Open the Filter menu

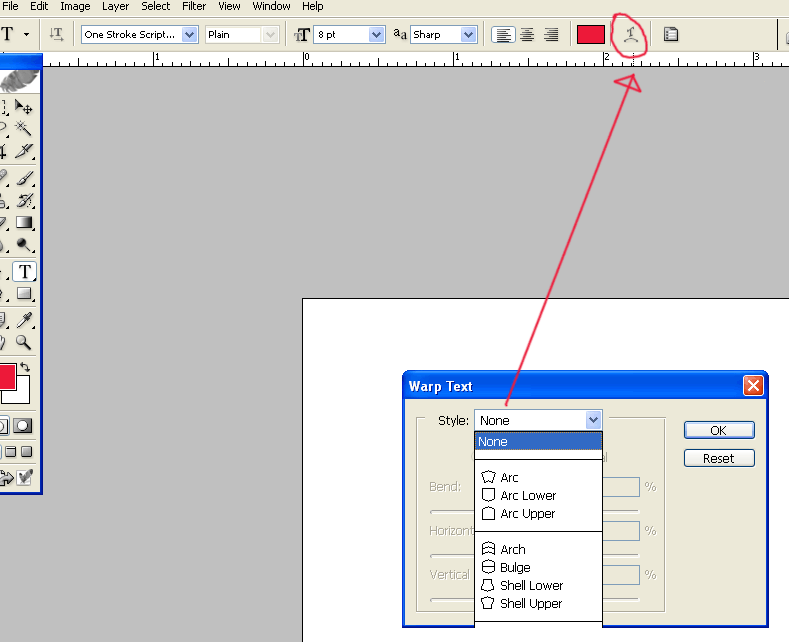tap(194, 6)
